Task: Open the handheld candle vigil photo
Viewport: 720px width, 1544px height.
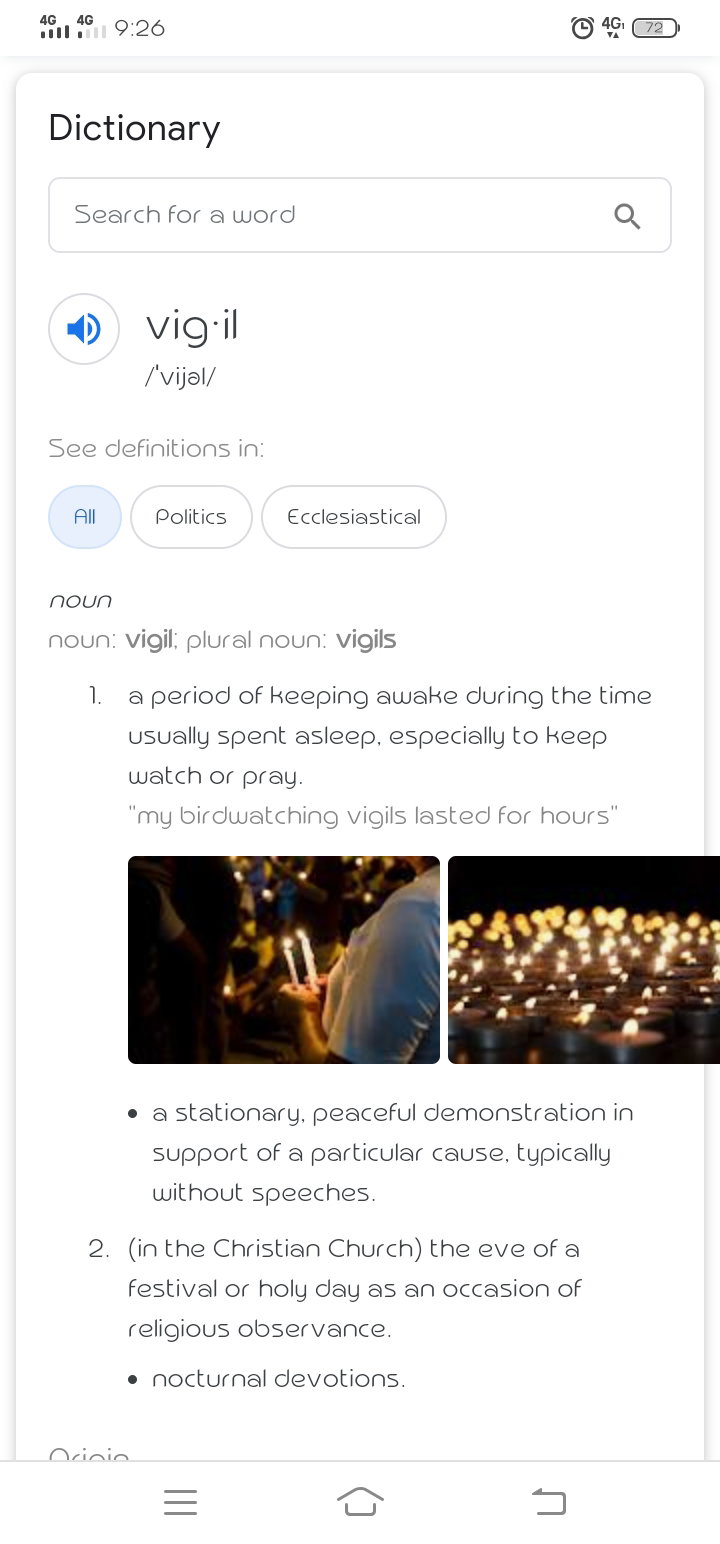Action: click(x=284, y=960)
